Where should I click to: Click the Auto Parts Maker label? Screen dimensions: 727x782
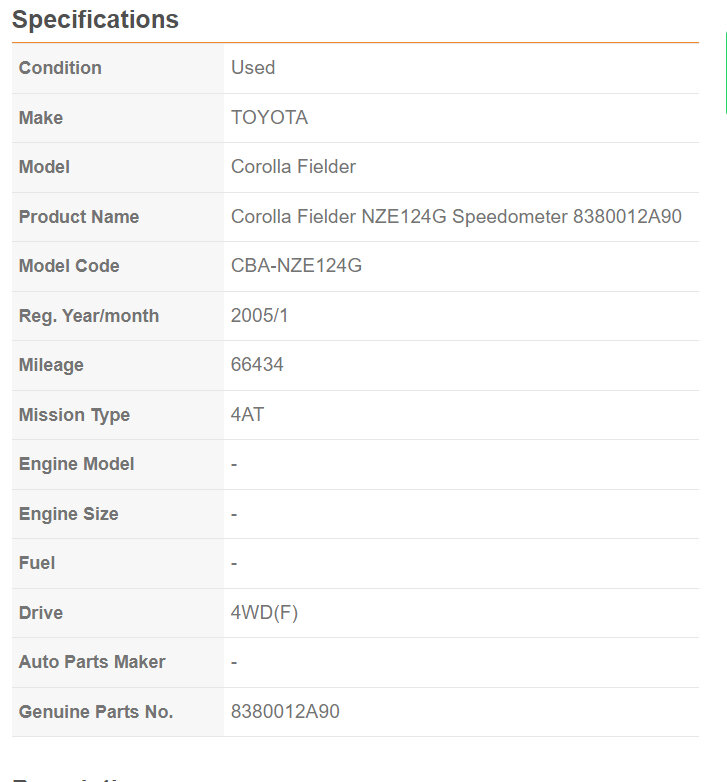92,662
